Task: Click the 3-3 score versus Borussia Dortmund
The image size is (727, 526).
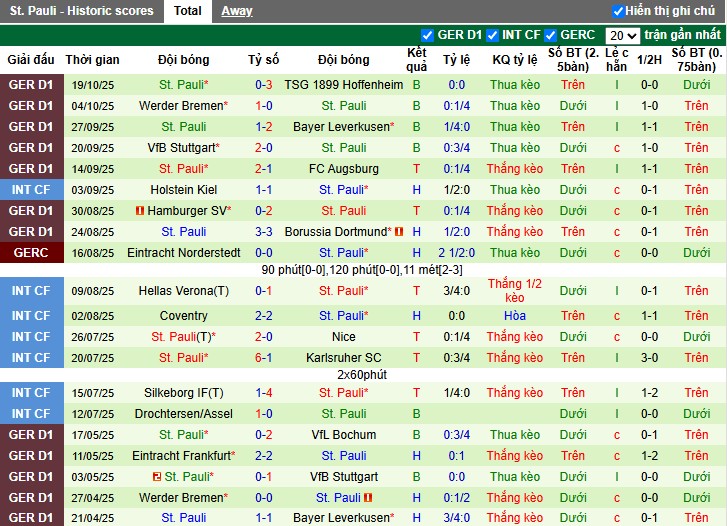Action: 264,232
